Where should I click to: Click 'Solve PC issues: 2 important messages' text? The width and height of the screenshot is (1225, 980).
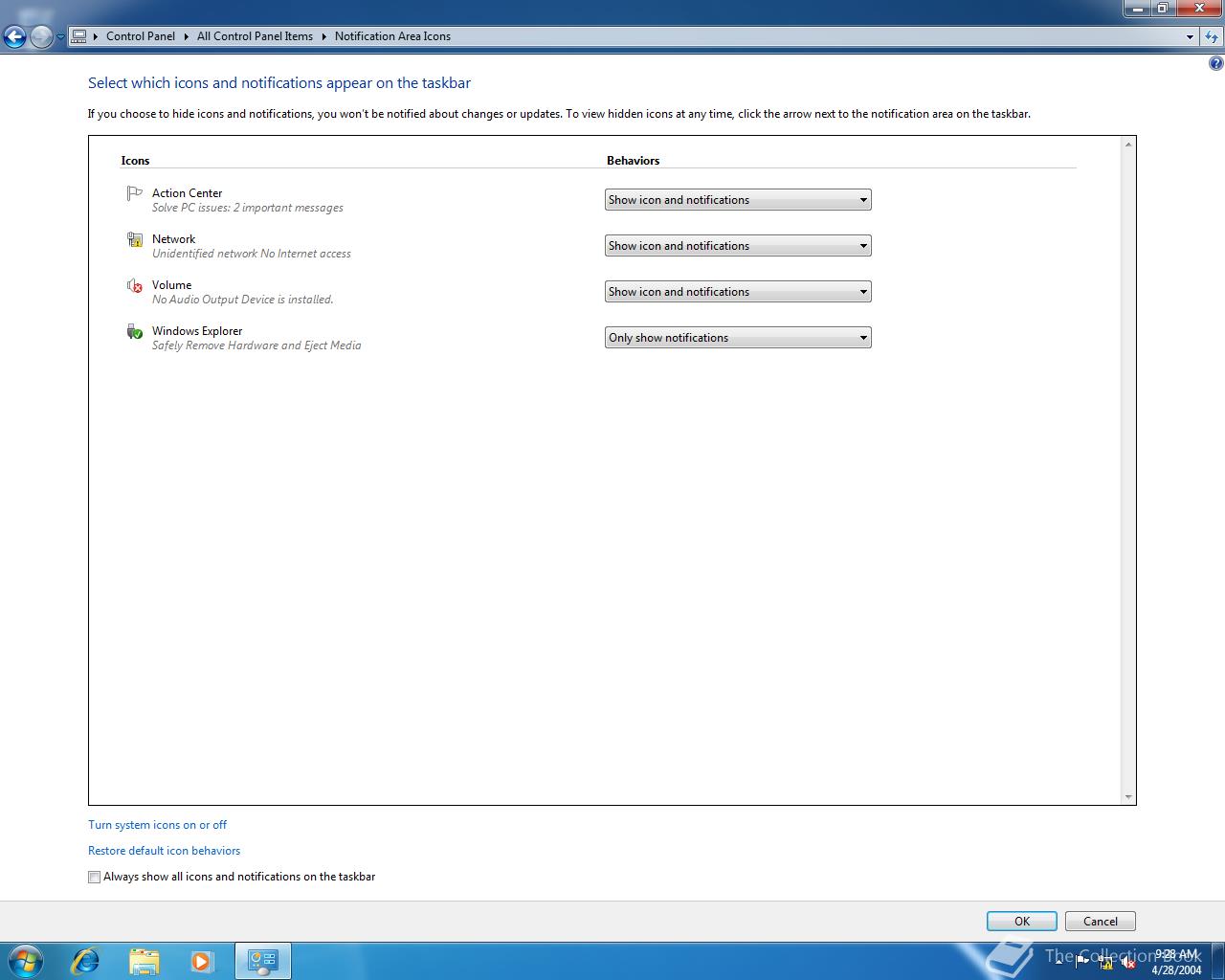[x=247, y=208]
